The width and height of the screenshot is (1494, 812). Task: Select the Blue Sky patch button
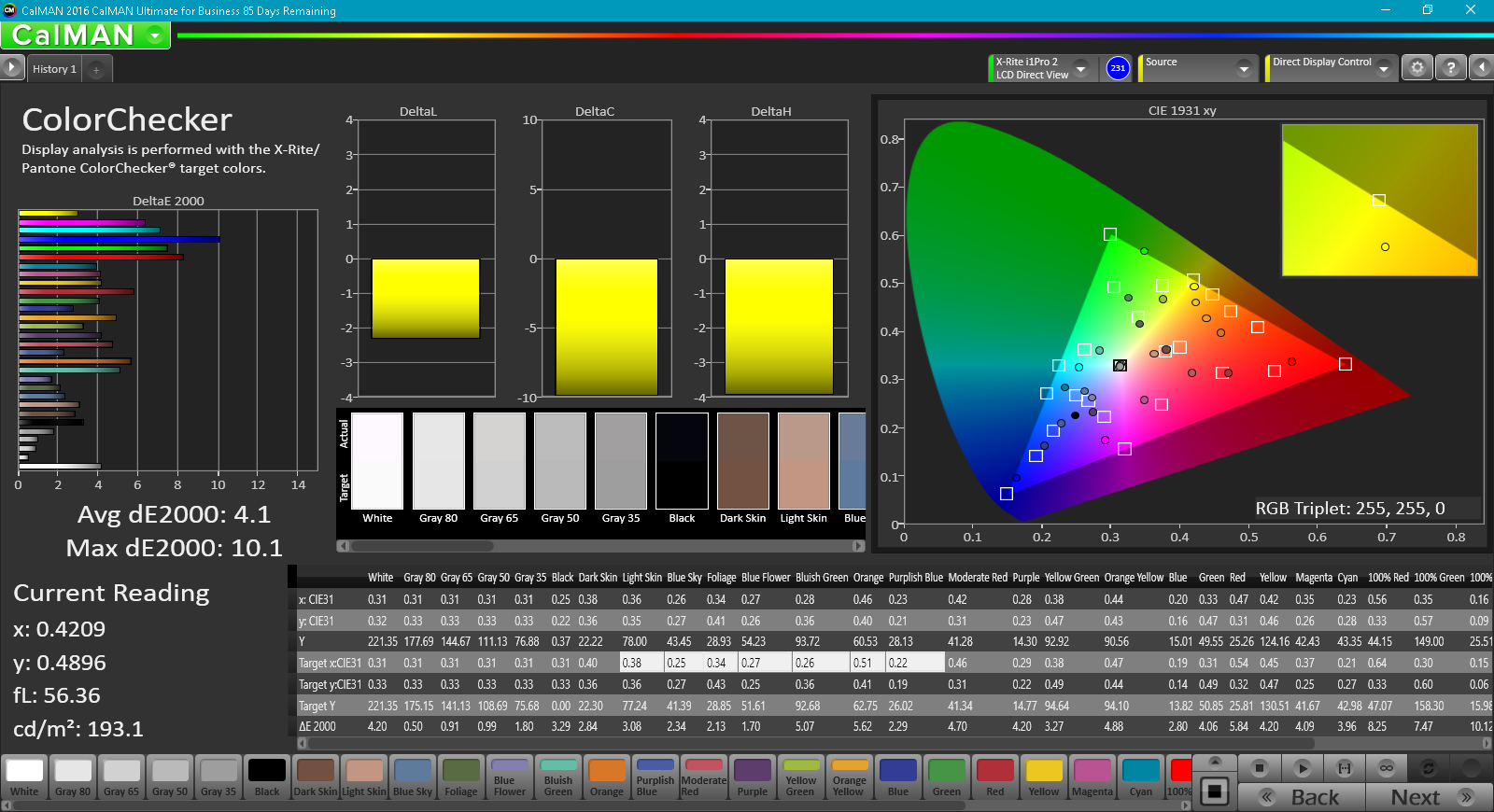[x=413, y=777]
